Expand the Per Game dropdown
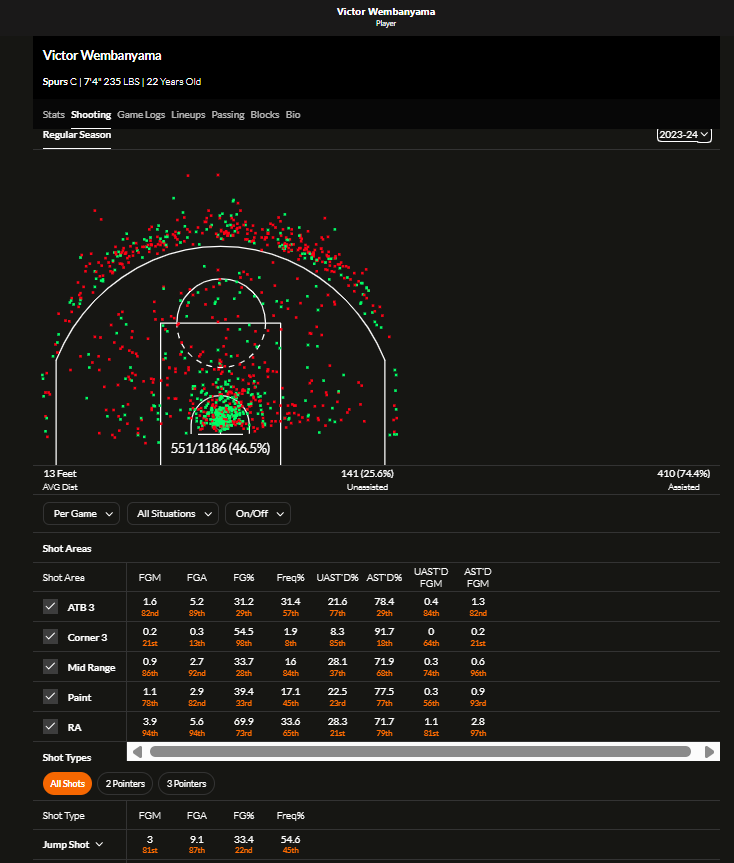 tap(81, 514)
